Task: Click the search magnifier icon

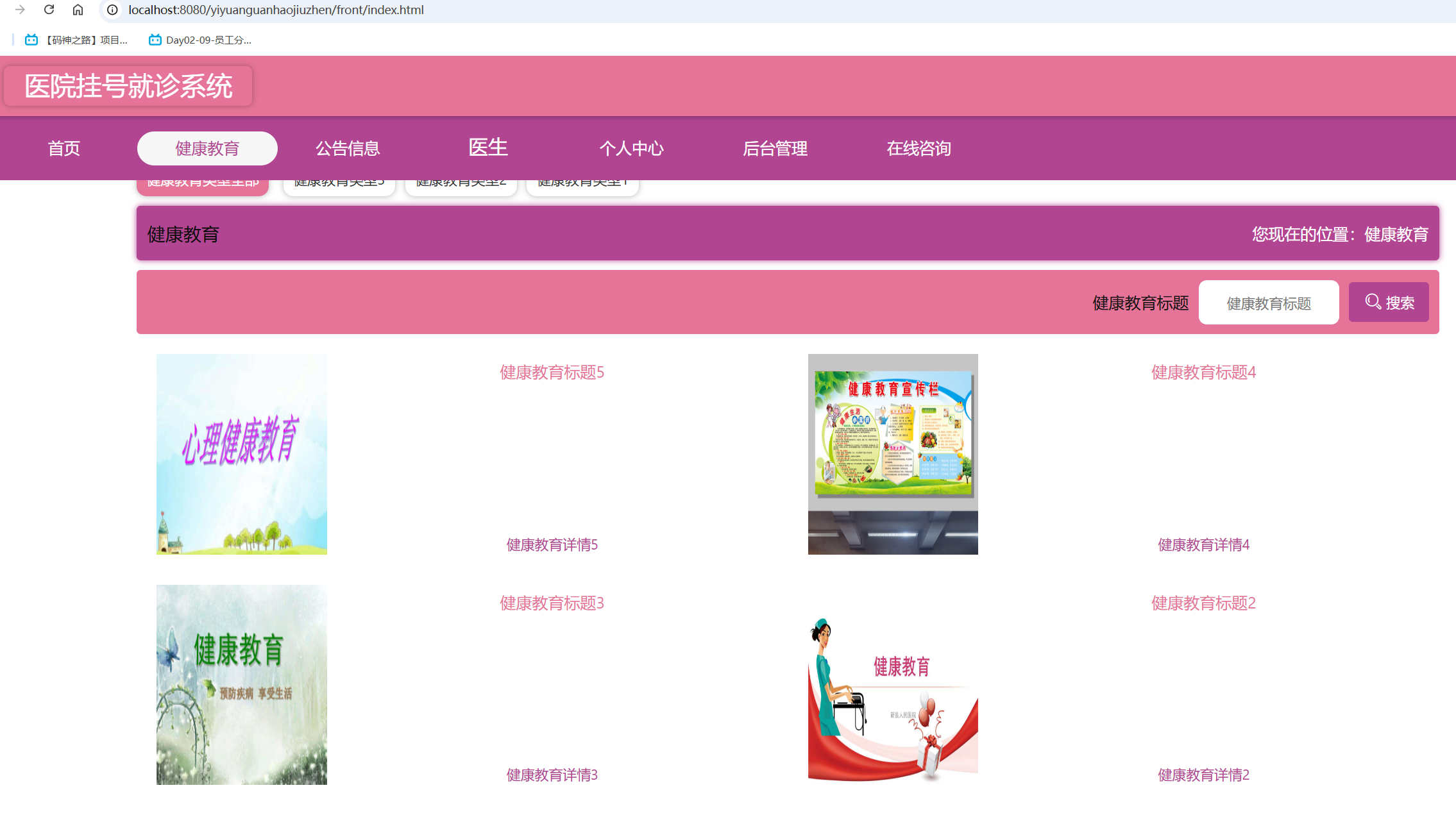Action: tap(1372, 302)
